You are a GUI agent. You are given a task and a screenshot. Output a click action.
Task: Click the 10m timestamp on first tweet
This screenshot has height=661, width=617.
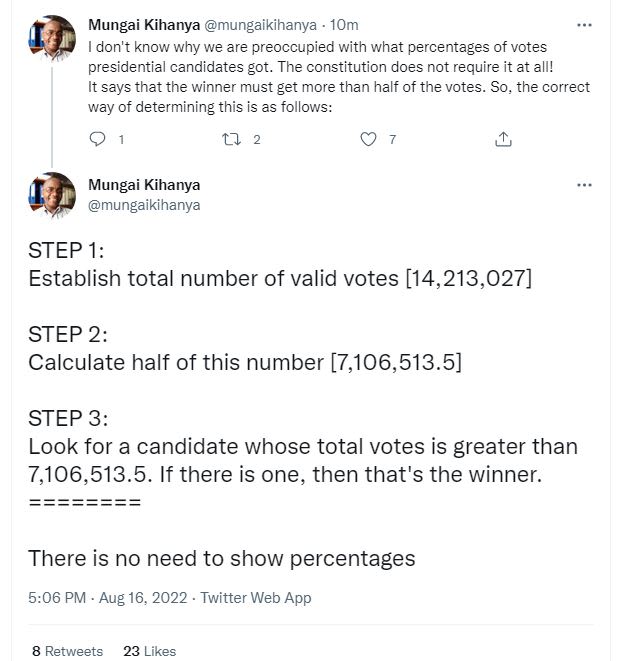[x=344, y=25]
